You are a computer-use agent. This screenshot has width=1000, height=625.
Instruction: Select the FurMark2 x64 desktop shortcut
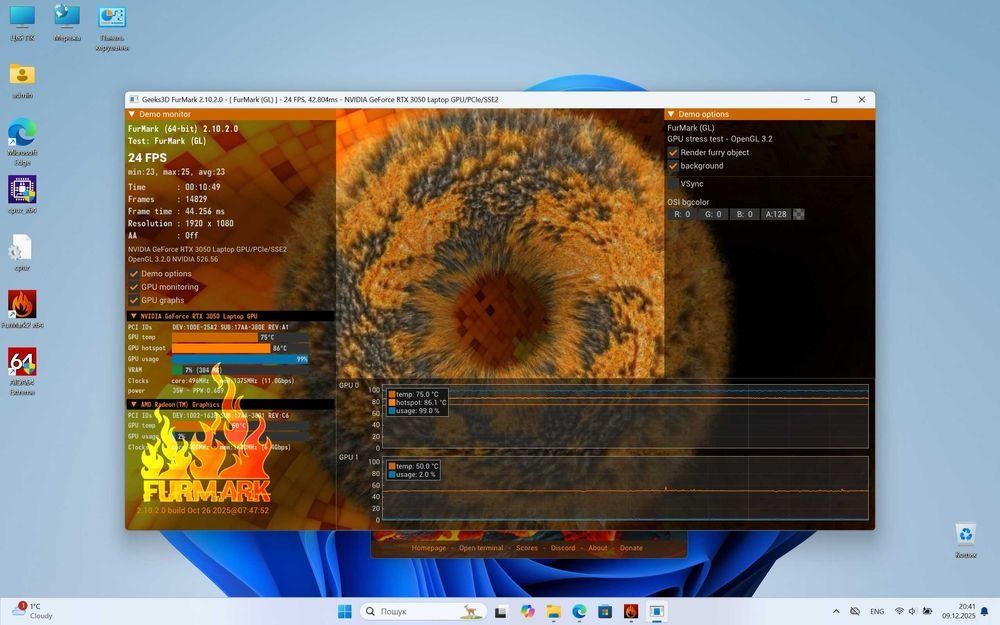tap(22, 309)
